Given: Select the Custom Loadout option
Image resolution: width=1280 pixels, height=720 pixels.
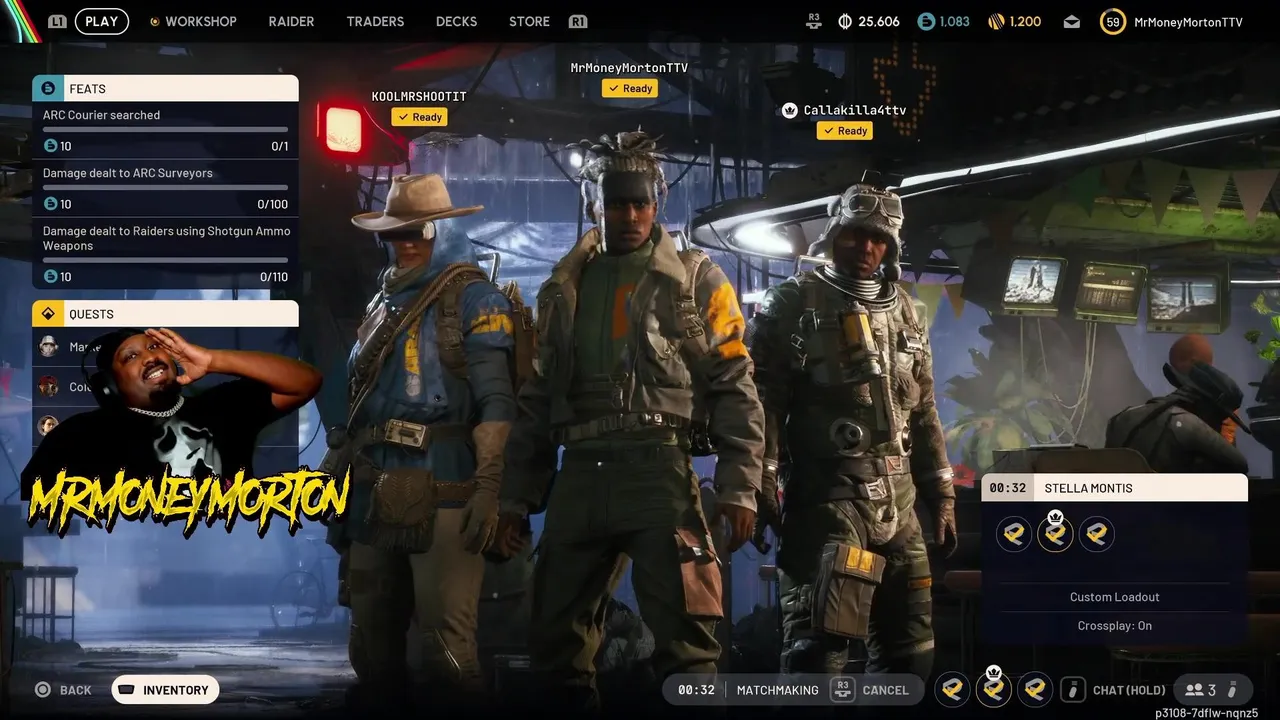Looking at the screenshot, I should point(1114,597).
